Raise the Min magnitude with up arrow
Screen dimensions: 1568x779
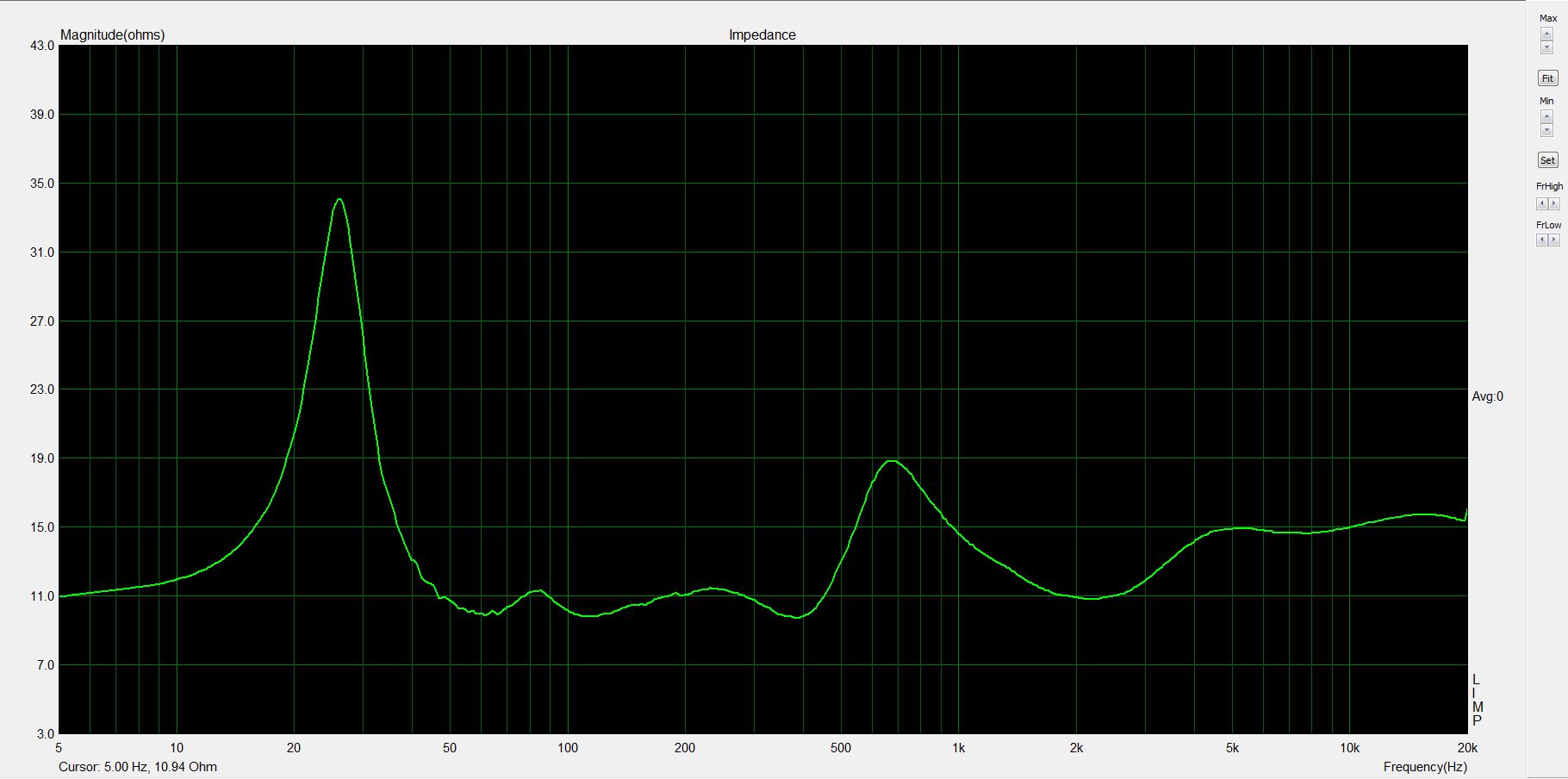[x=1546, y=116]
